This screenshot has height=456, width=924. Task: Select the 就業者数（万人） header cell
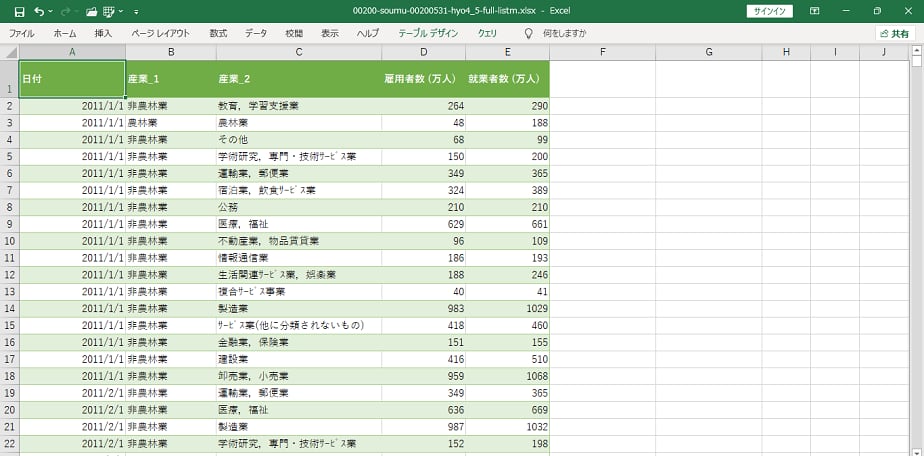pos(507,78)
